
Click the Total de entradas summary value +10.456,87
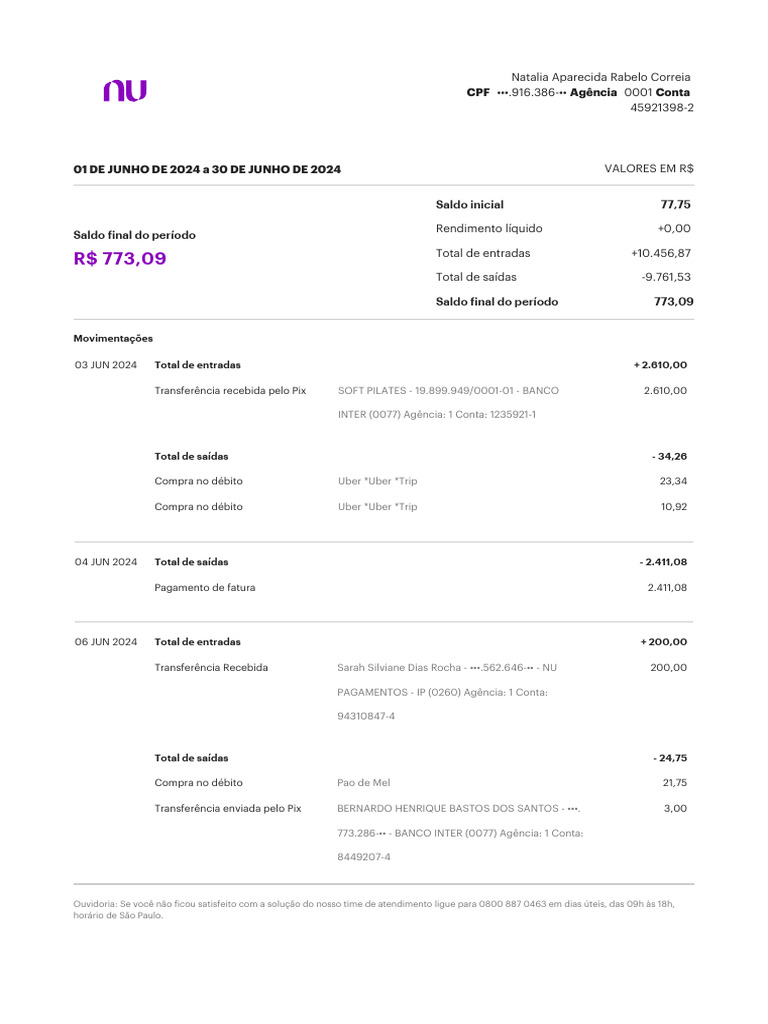(654, 253)
